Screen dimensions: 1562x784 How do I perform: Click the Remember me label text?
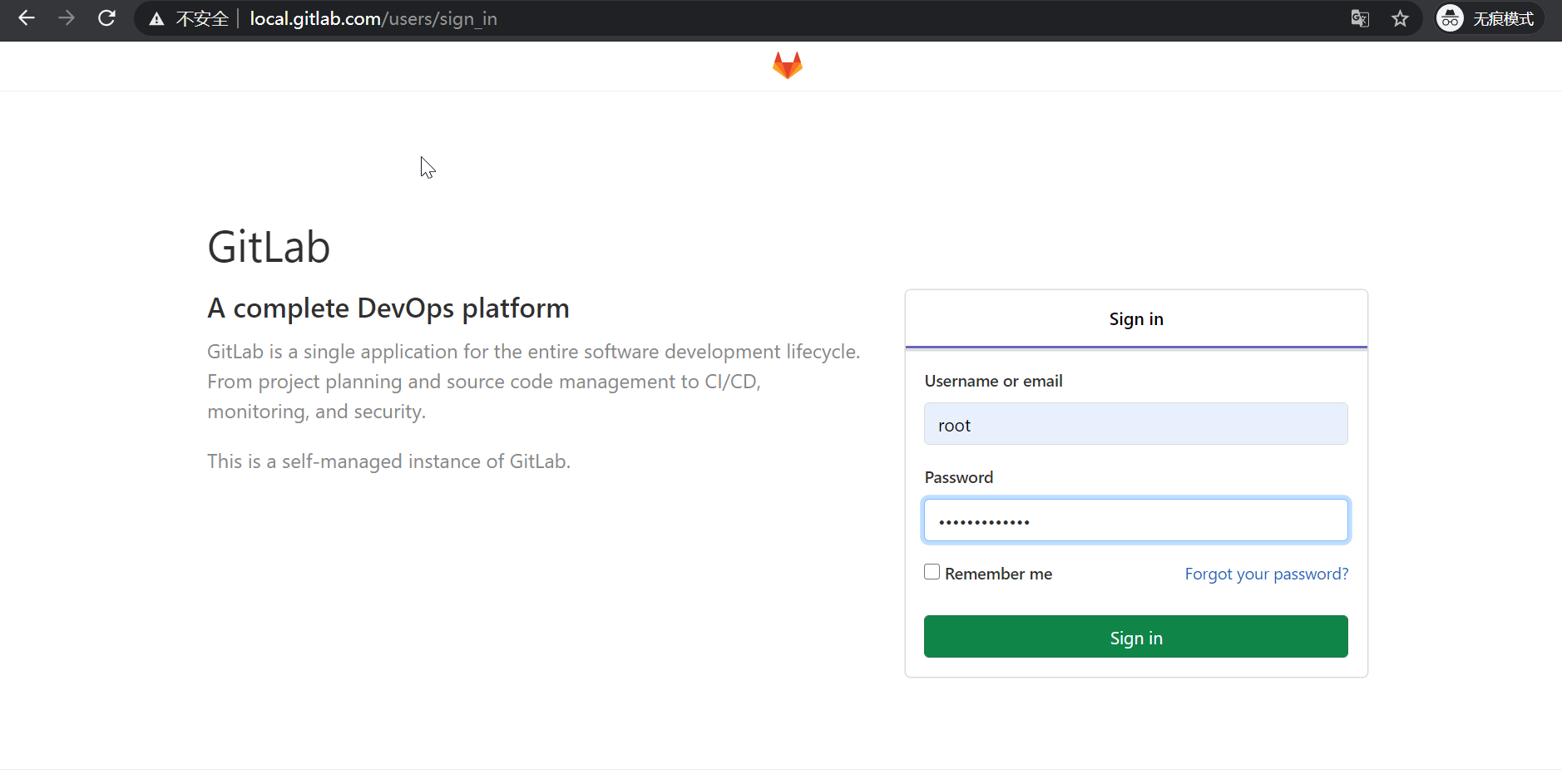tap(999, 574)
